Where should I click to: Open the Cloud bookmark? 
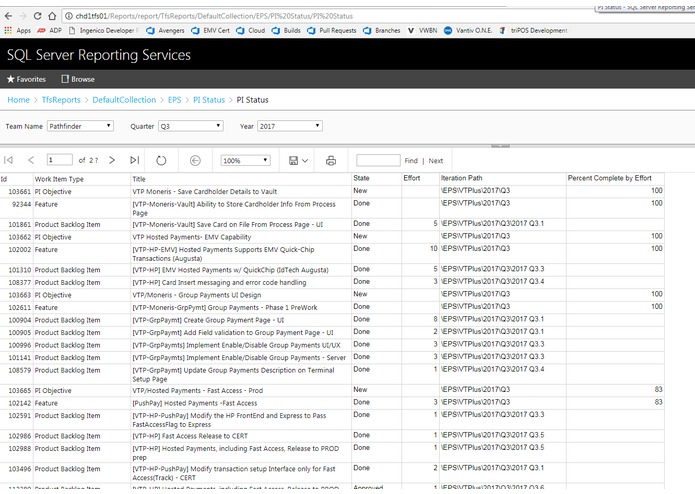point(251,31)
